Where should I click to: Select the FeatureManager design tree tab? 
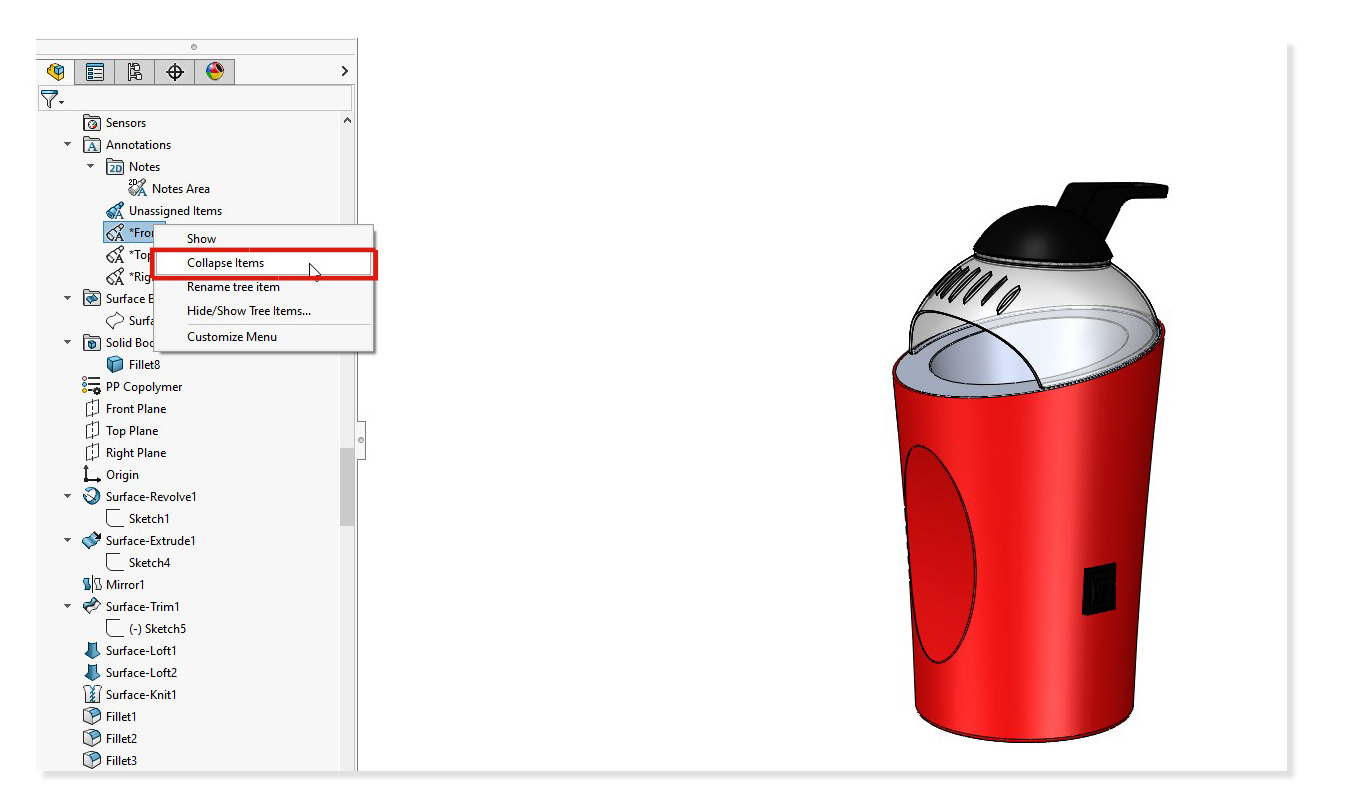point(55,71)
